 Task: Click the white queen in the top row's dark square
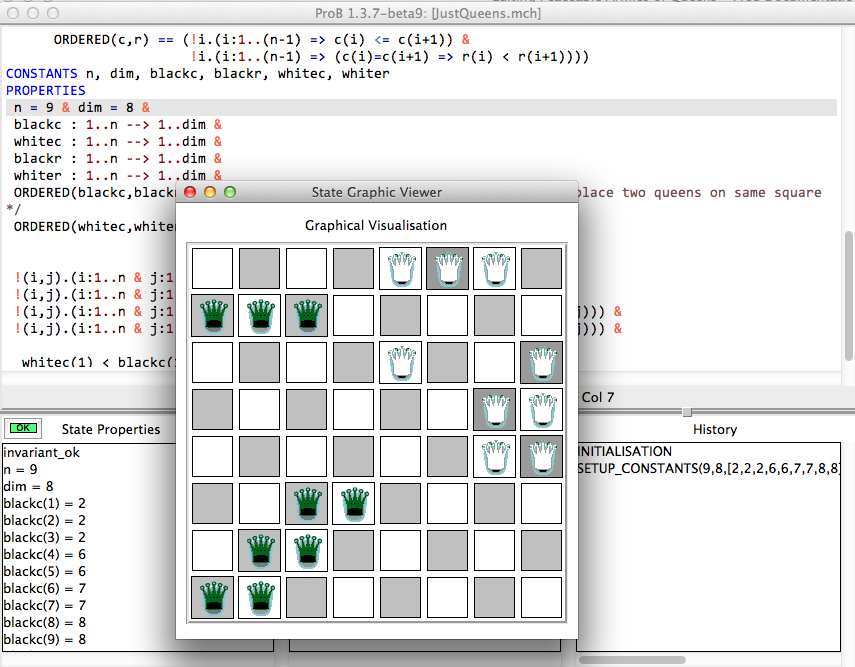tap(447, 268)
